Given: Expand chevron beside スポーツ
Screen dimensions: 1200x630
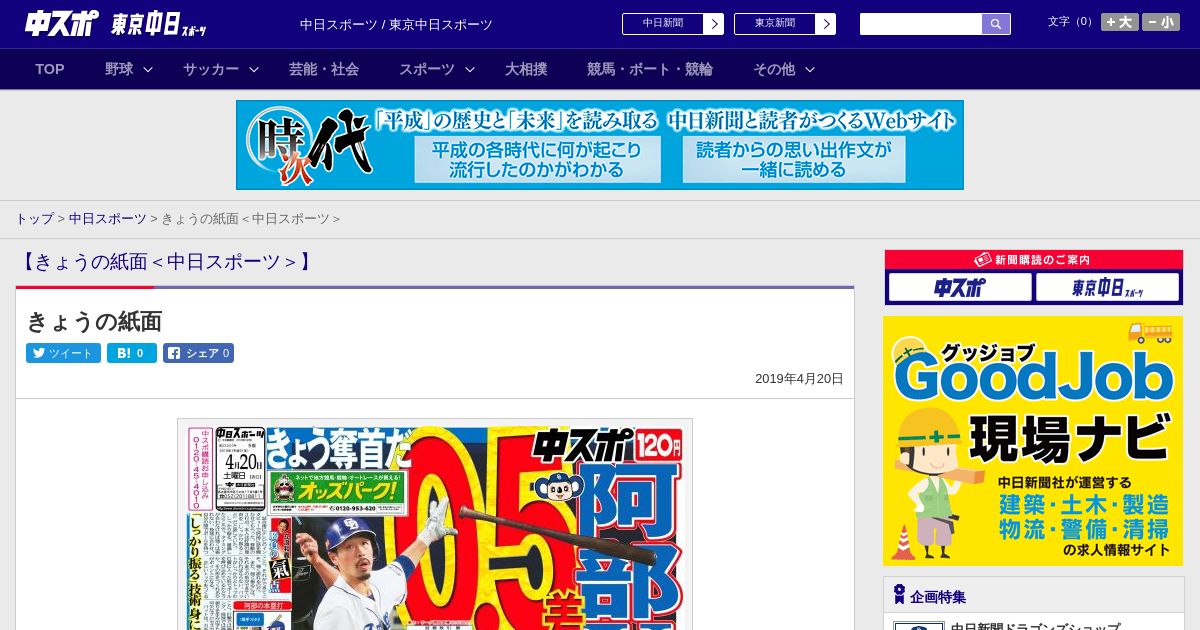Looking at the screenshot, I should [x=470, y=69].
